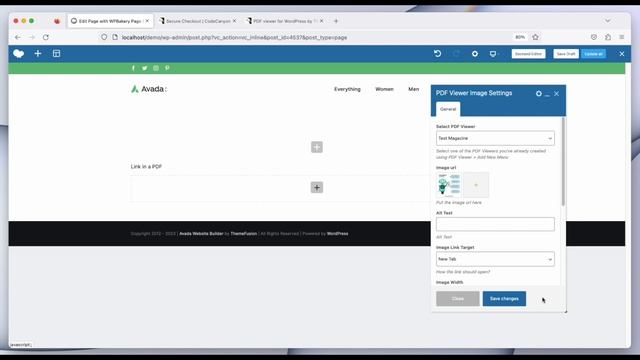The image size is (640, 360).
Task: Click inside the Alt Text input field
Action: coord(495,224)
